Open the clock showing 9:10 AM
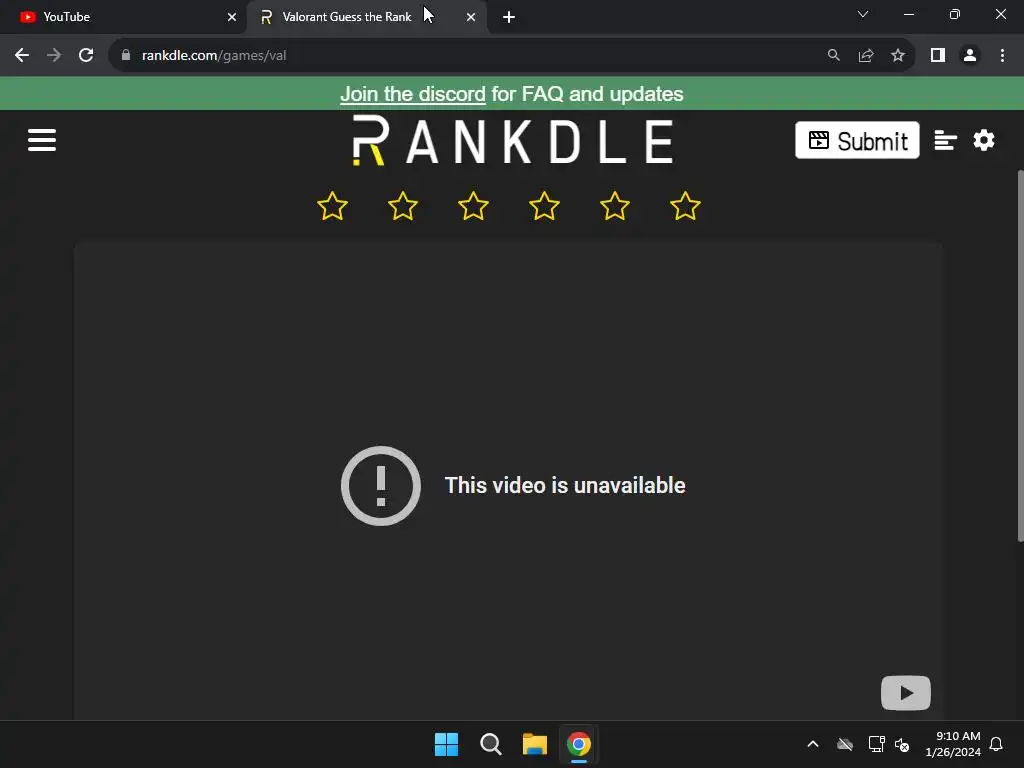The image size is (1024, 768). coord(953,744)
